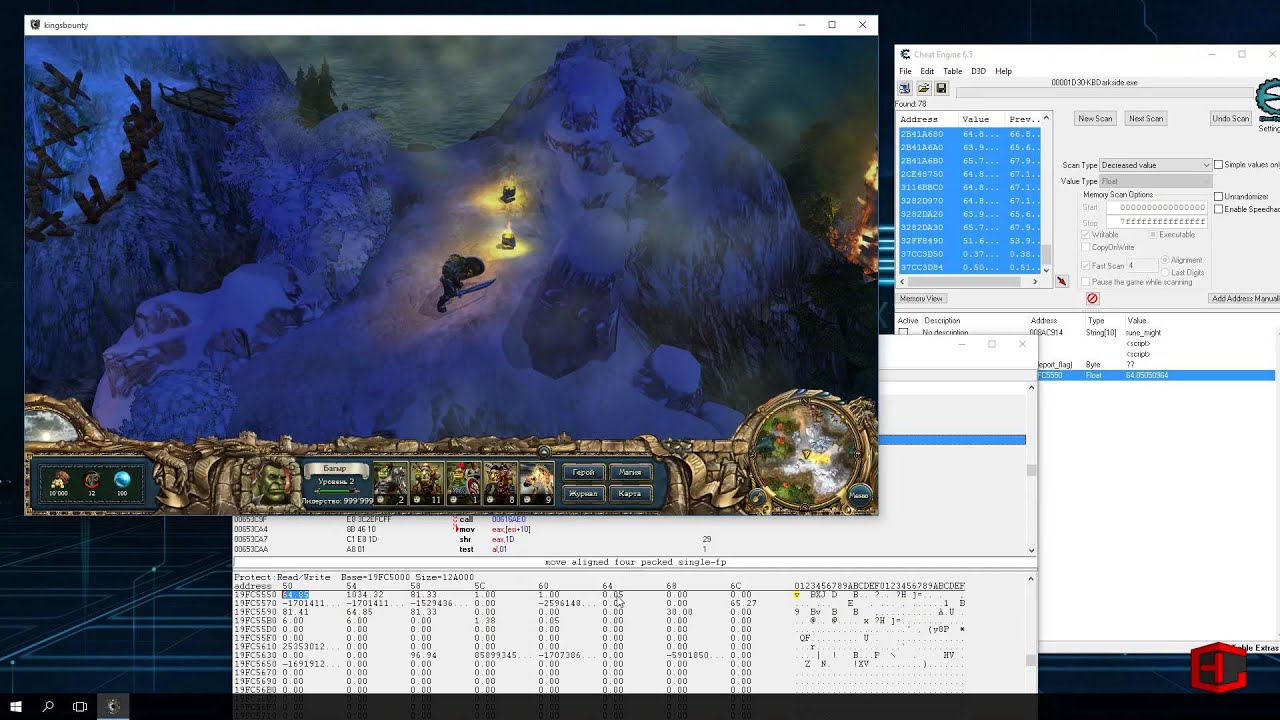
Task: Click the Windows search icon on taskbar
Action: (48, 706)
